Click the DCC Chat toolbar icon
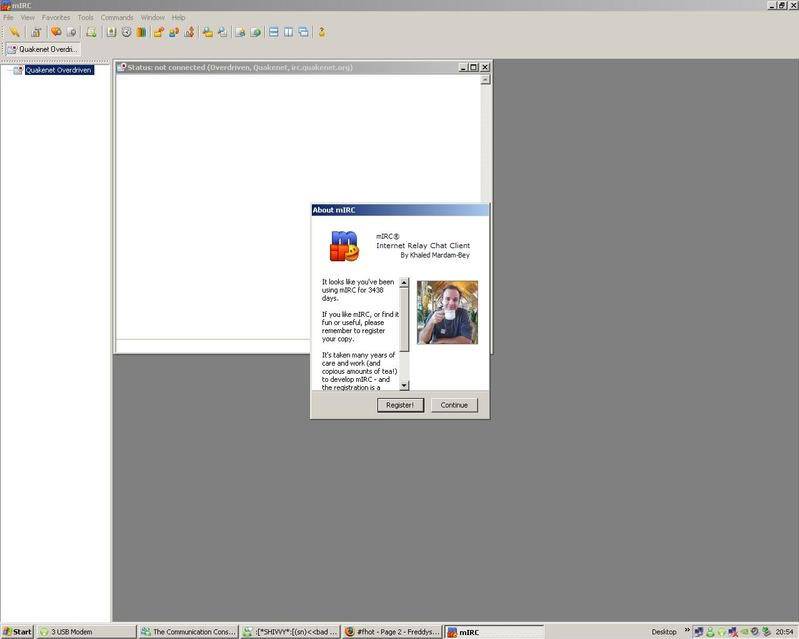Screen dimensions: 799x639 click(174, 32)
